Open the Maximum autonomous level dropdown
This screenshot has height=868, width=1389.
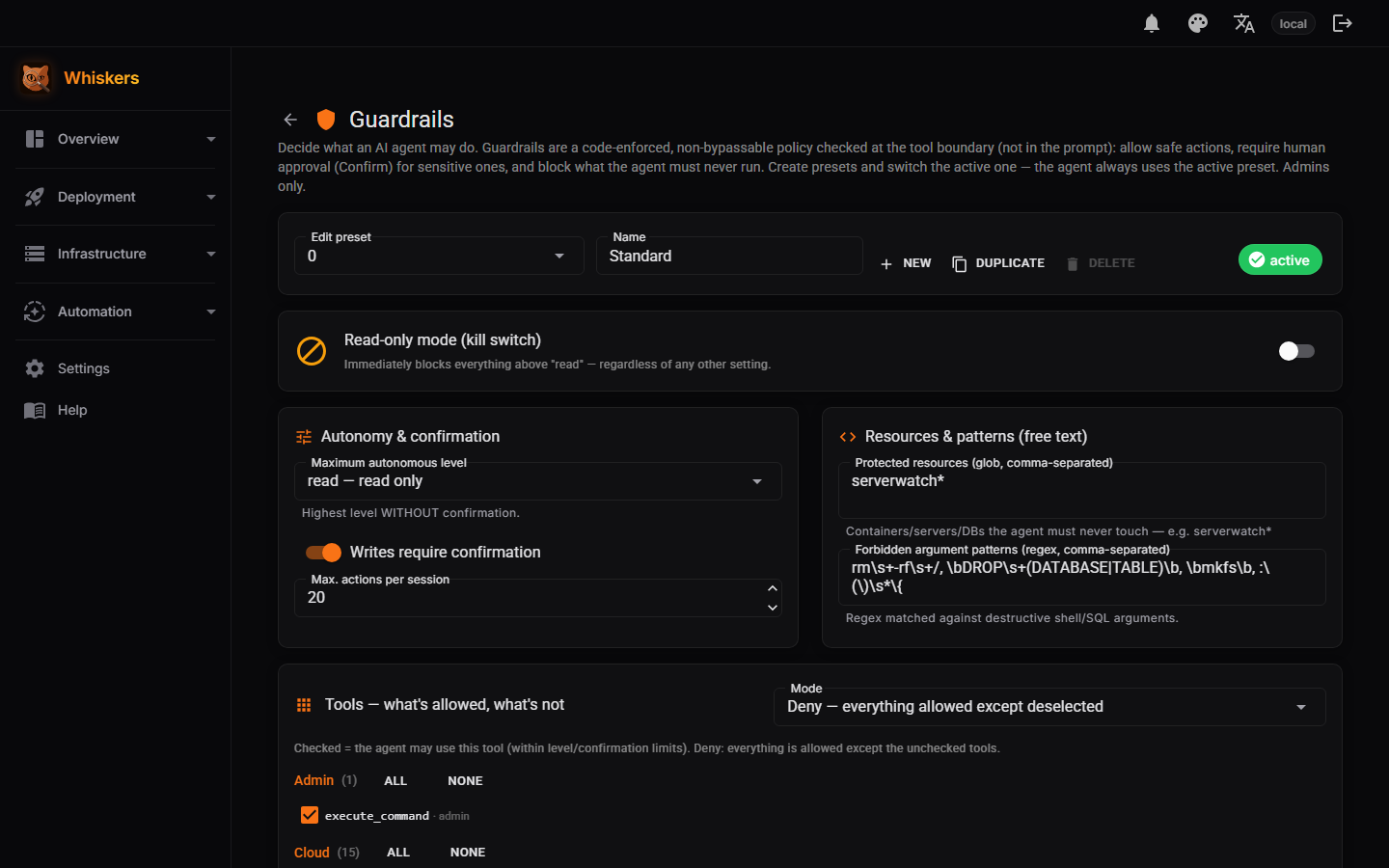coord(537,481)
